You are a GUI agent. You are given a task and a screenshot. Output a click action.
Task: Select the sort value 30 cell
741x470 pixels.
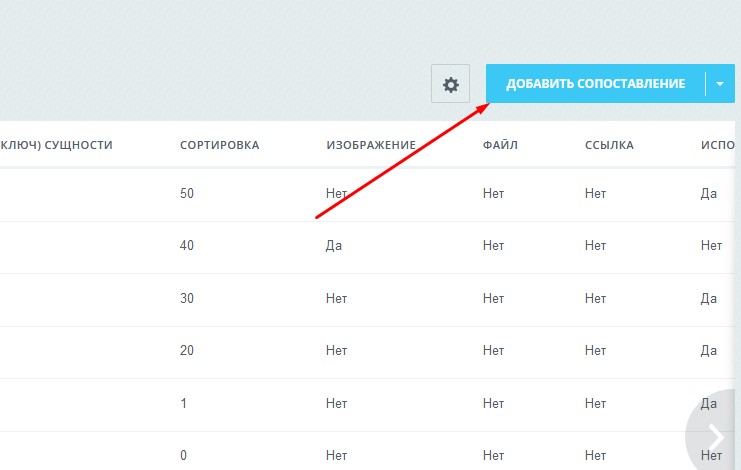(x=187, y=298)
